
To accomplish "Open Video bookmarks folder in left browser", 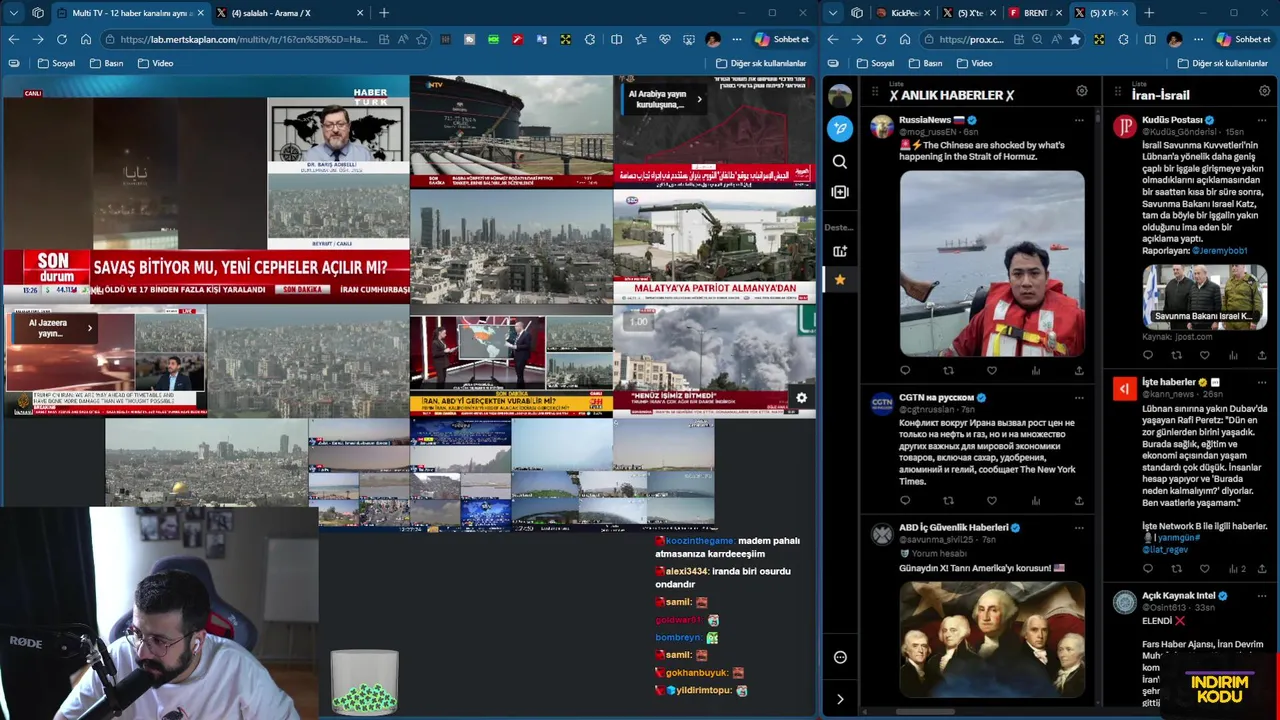I will (x=155, y=63).
